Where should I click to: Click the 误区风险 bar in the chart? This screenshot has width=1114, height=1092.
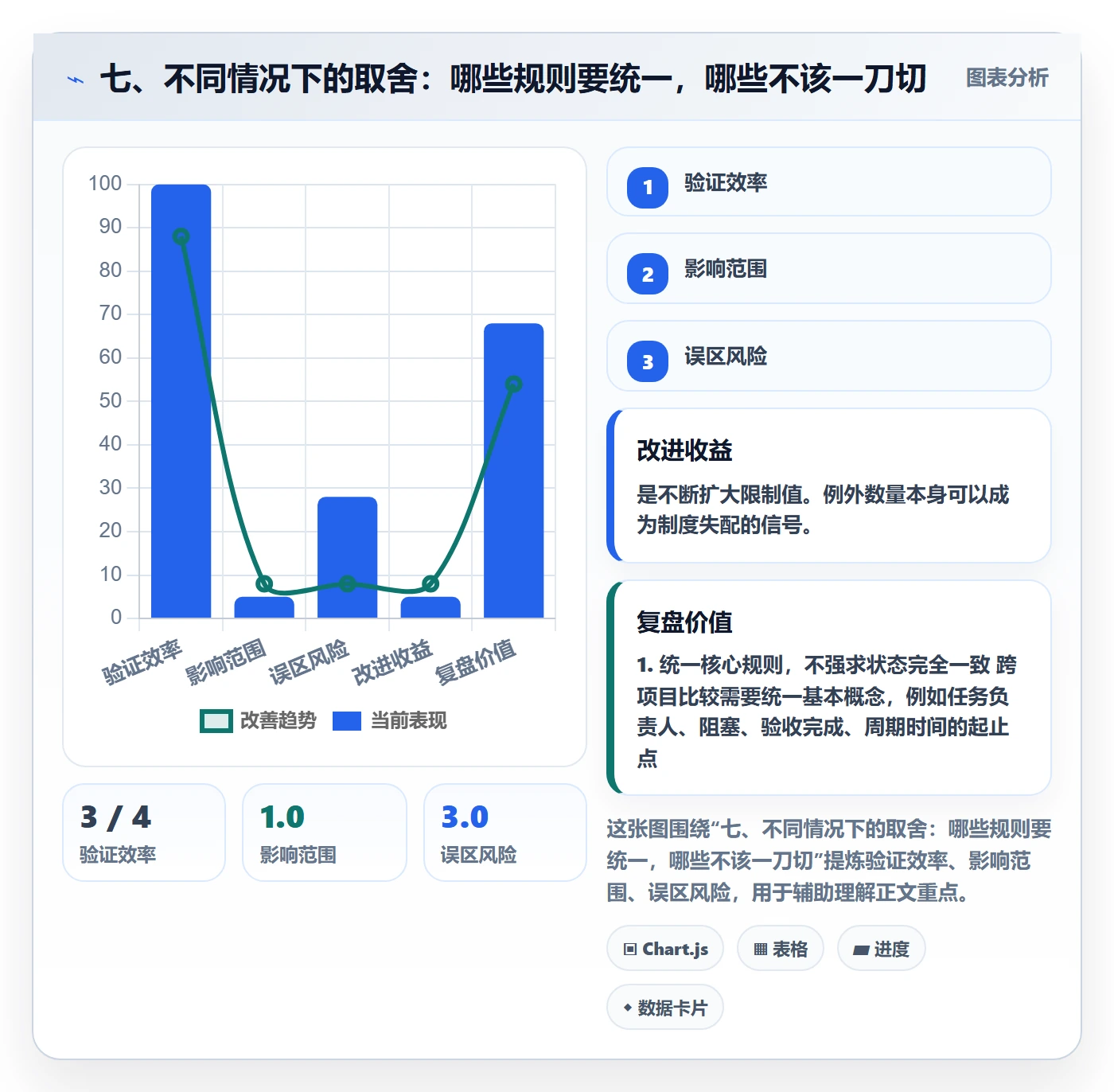pos(348,557)
